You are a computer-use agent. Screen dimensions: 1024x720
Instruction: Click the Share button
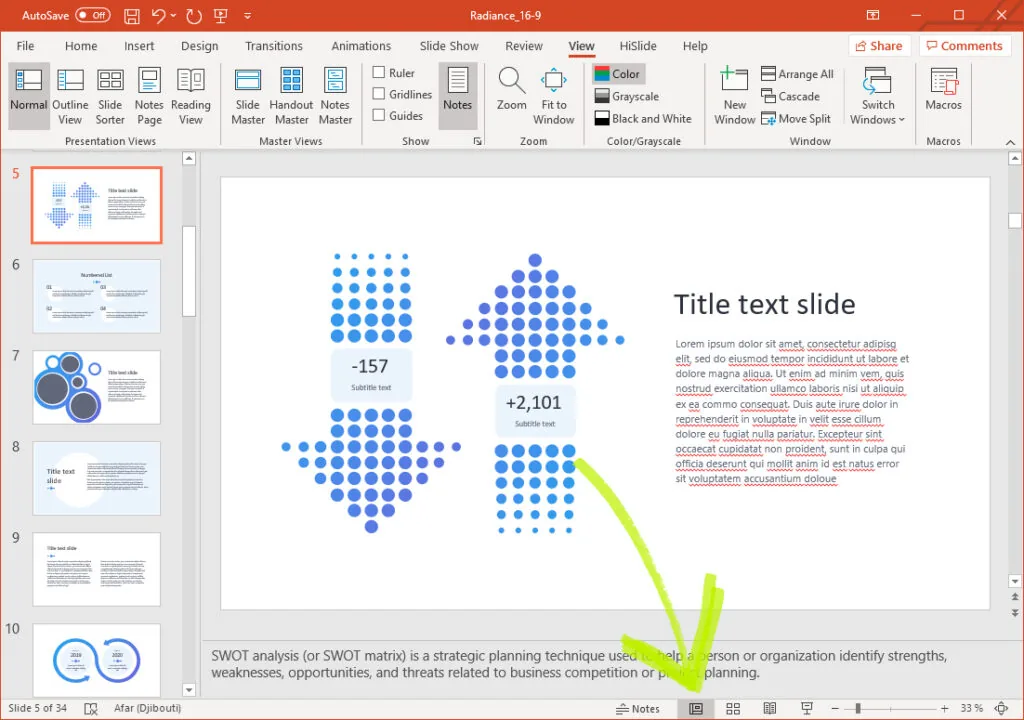(x=879, y=46)
